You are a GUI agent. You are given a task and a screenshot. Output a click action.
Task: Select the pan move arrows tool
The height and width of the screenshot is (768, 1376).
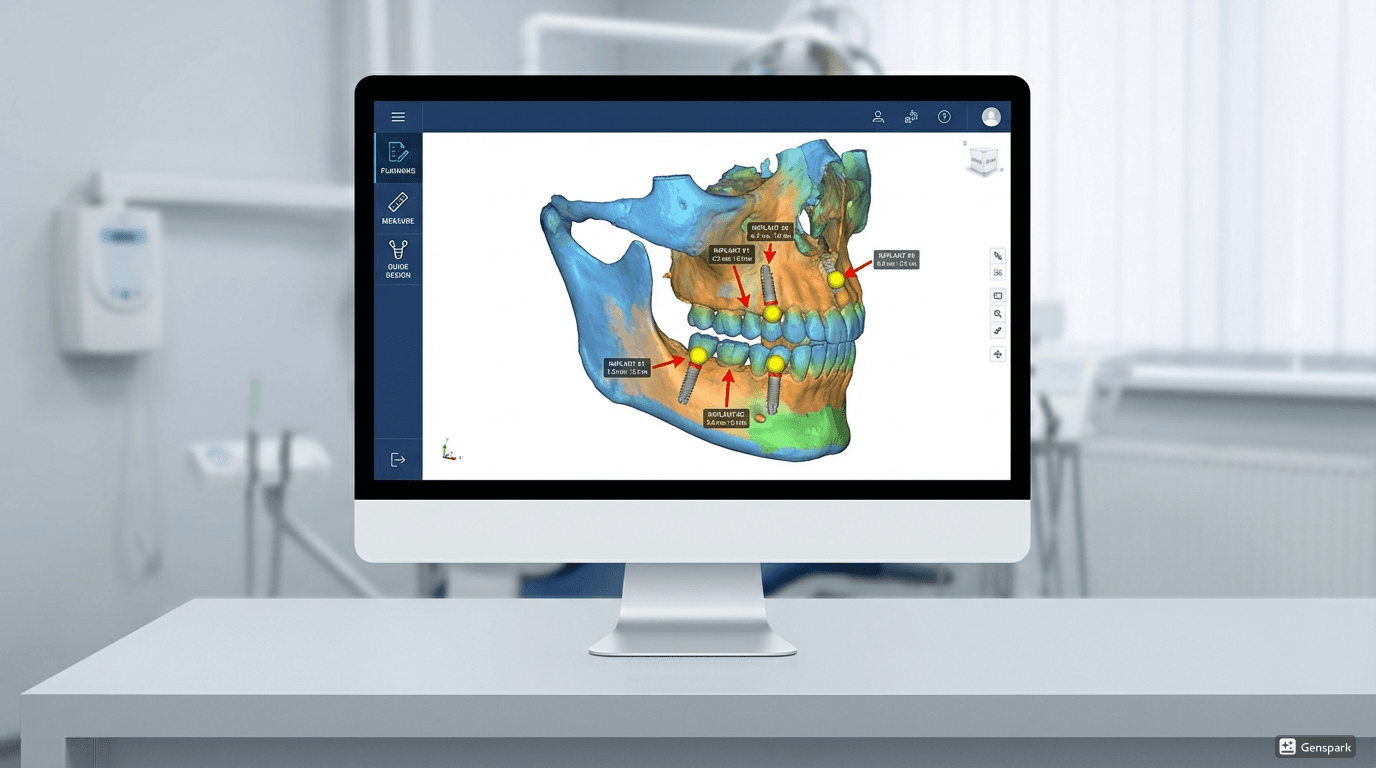pos(998,354)
